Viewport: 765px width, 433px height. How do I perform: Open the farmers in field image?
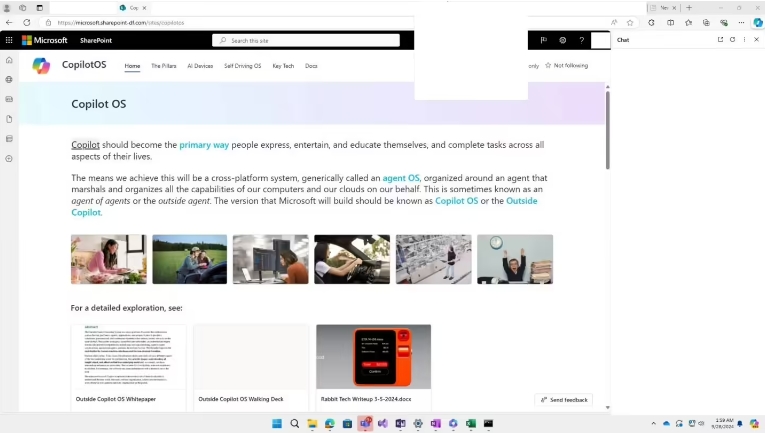click(x=190, y=259)
